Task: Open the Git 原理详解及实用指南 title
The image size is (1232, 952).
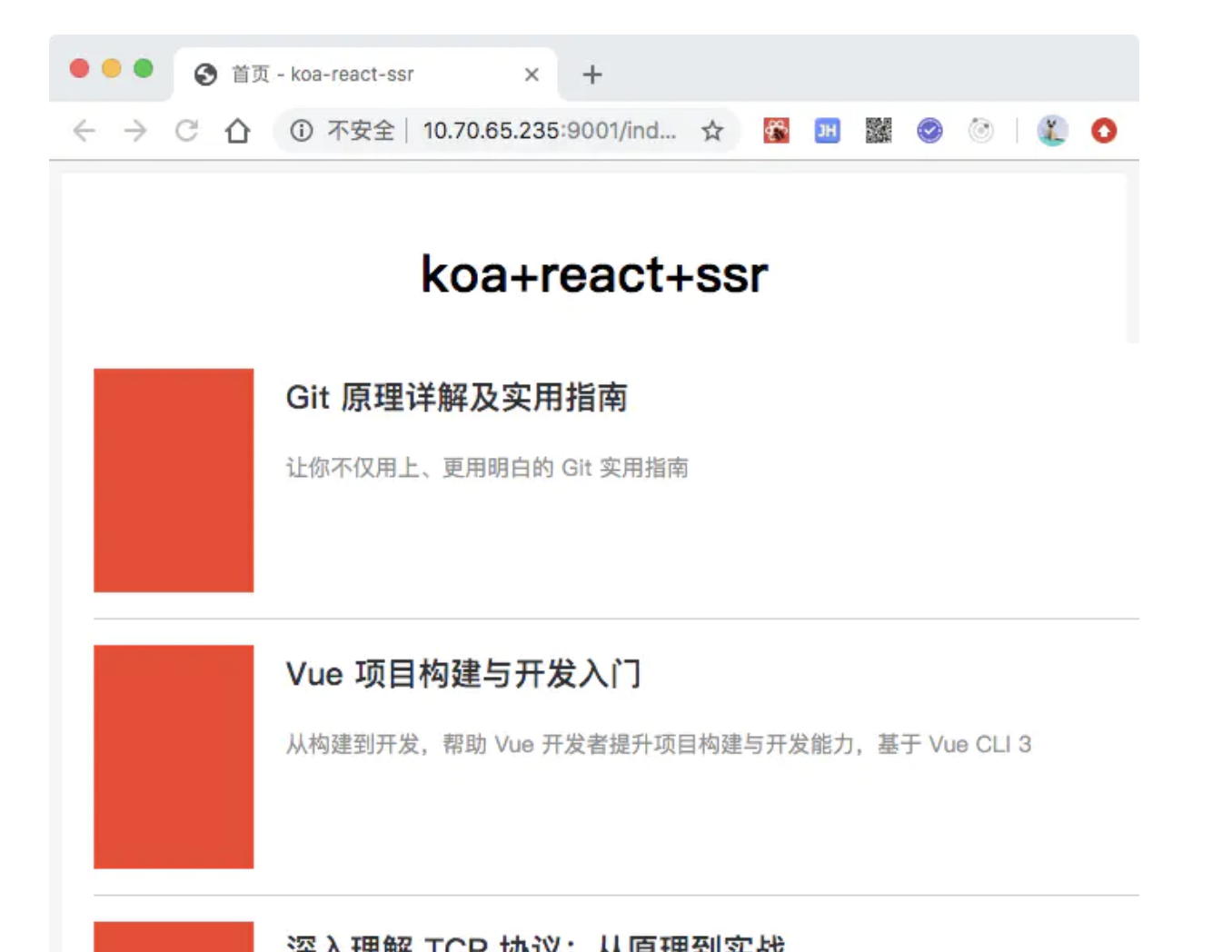Action: tap(456, 398)
